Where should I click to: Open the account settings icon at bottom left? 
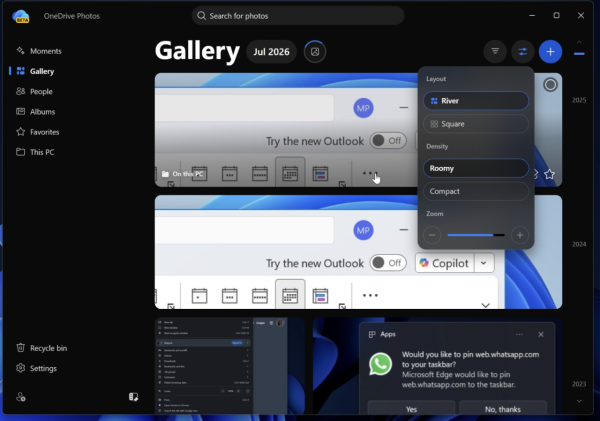point(21,397)
